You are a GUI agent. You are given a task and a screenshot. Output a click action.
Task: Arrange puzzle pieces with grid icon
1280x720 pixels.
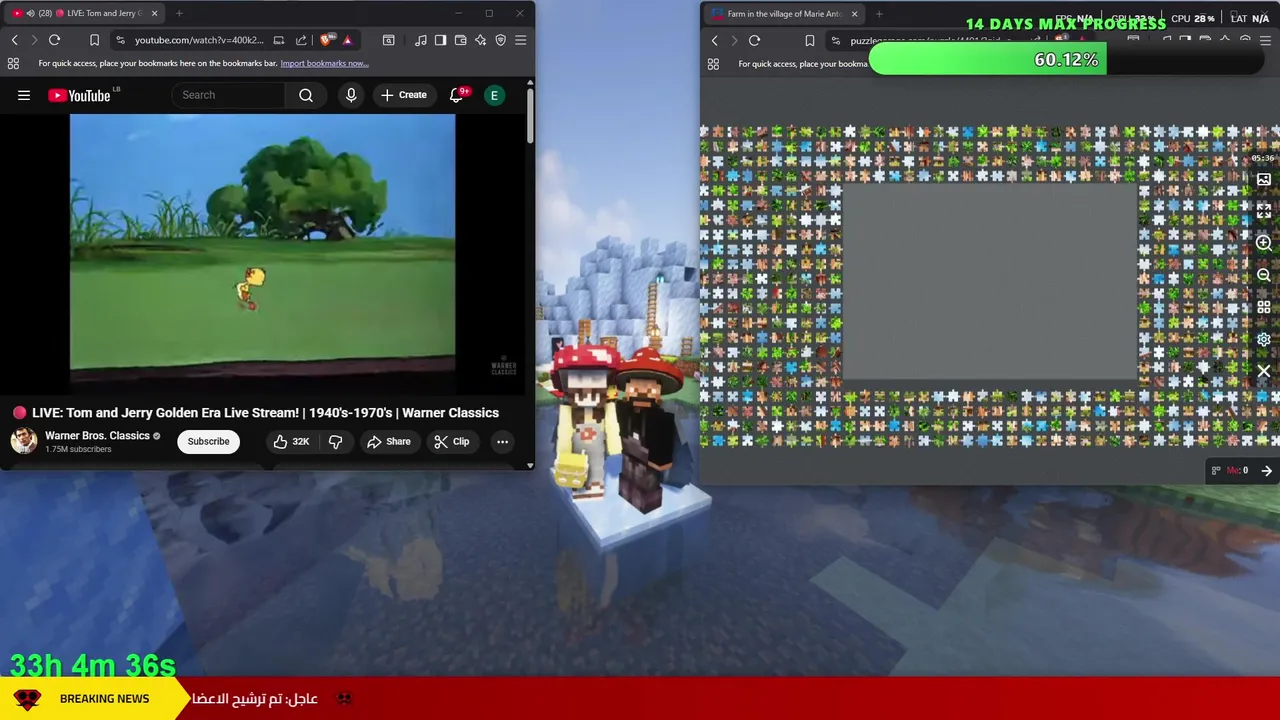(x=1264, y=307)
